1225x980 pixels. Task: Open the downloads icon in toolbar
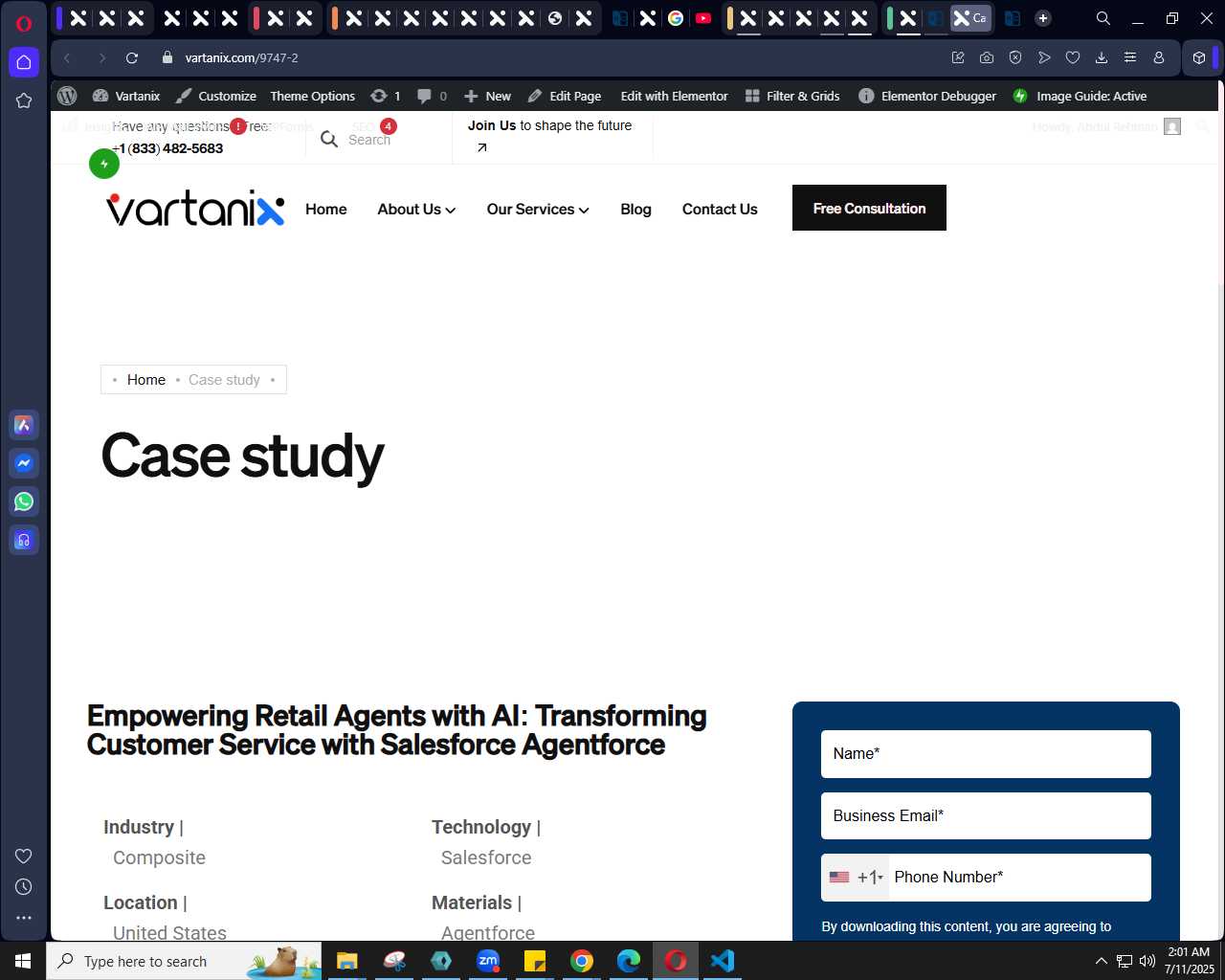coord(1102,58)
